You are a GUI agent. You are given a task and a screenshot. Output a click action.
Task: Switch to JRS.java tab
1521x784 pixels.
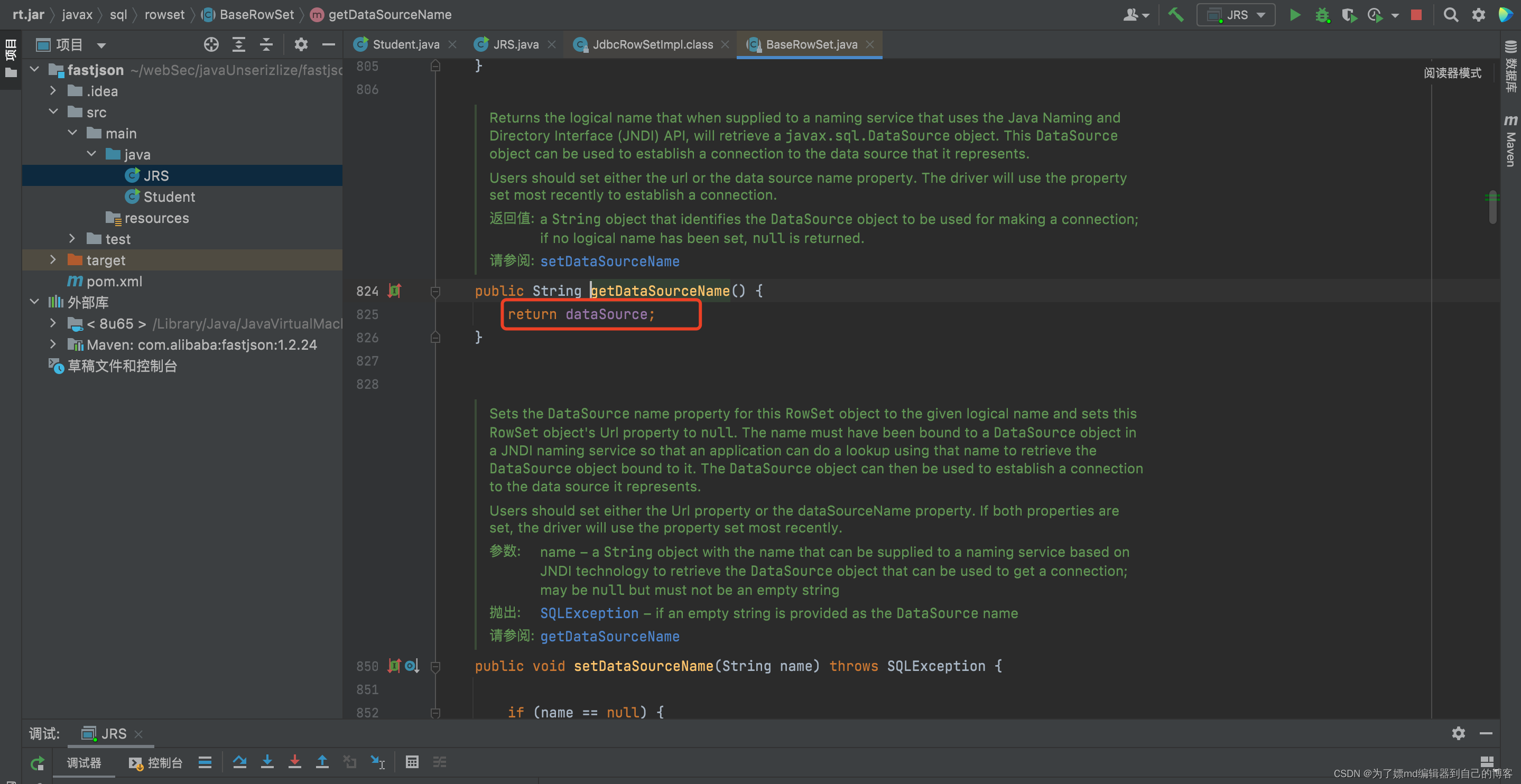coord(515,44)
